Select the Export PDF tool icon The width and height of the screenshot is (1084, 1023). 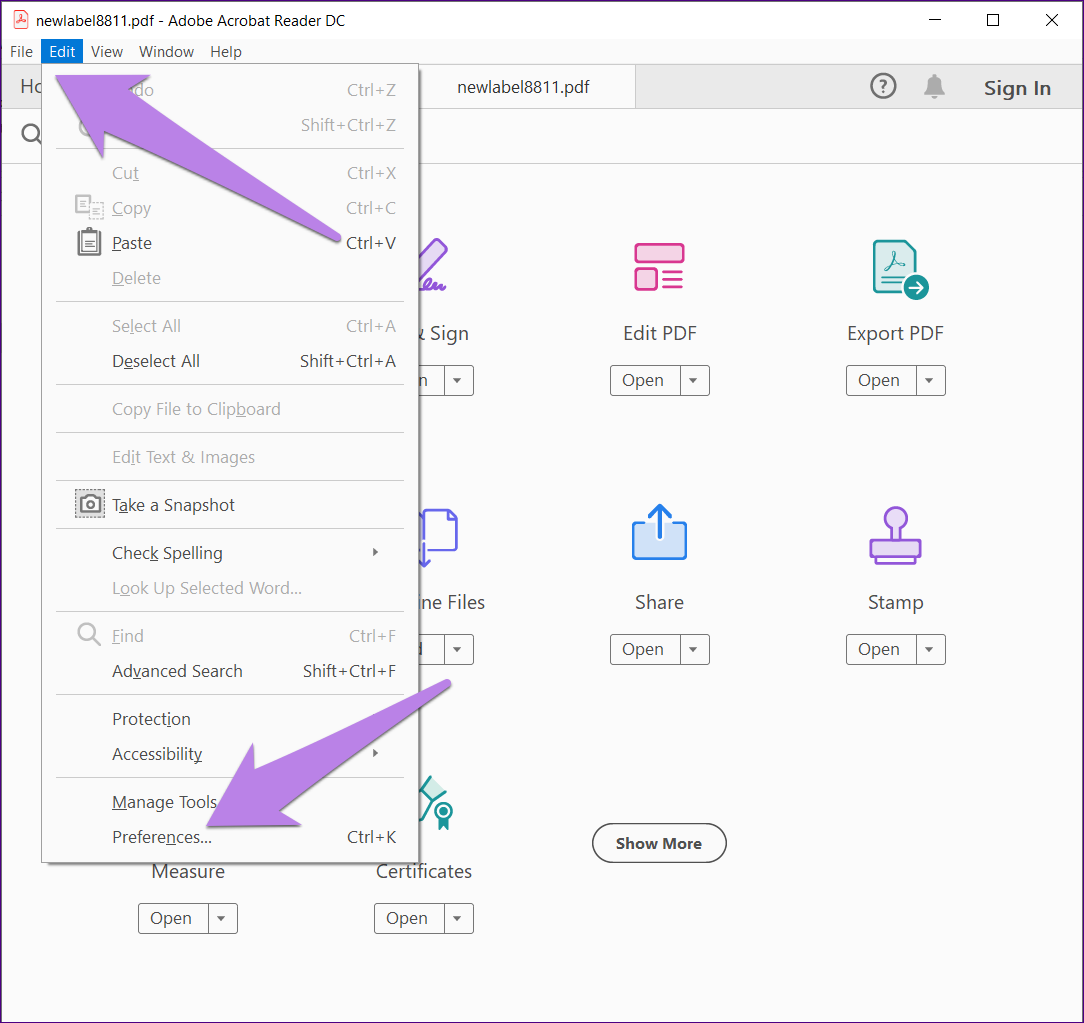(895, 267)
